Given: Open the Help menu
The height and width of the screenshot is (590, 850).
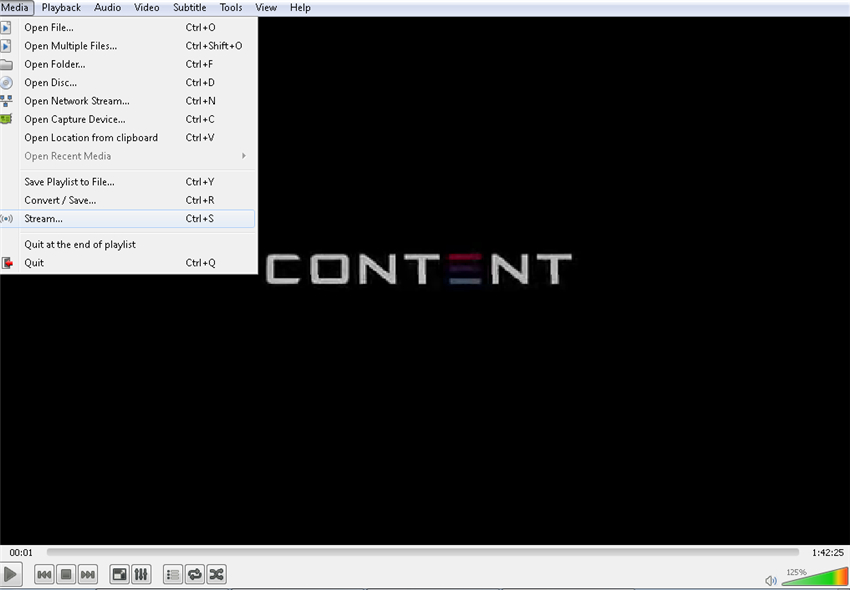Looking at the screenshot, I should point(300,8).
